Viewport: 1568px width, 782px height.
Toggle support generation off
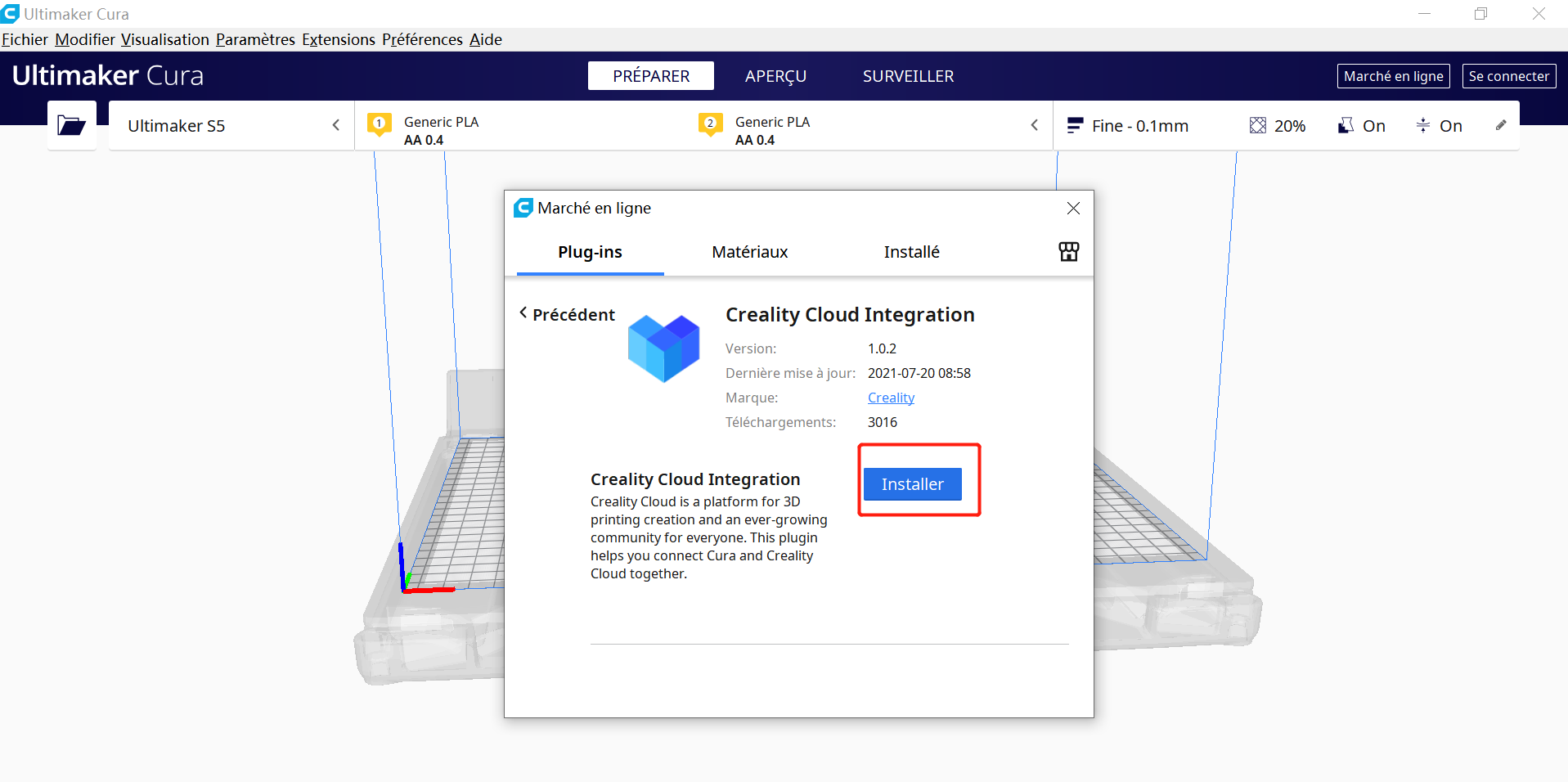(1373, 125)
